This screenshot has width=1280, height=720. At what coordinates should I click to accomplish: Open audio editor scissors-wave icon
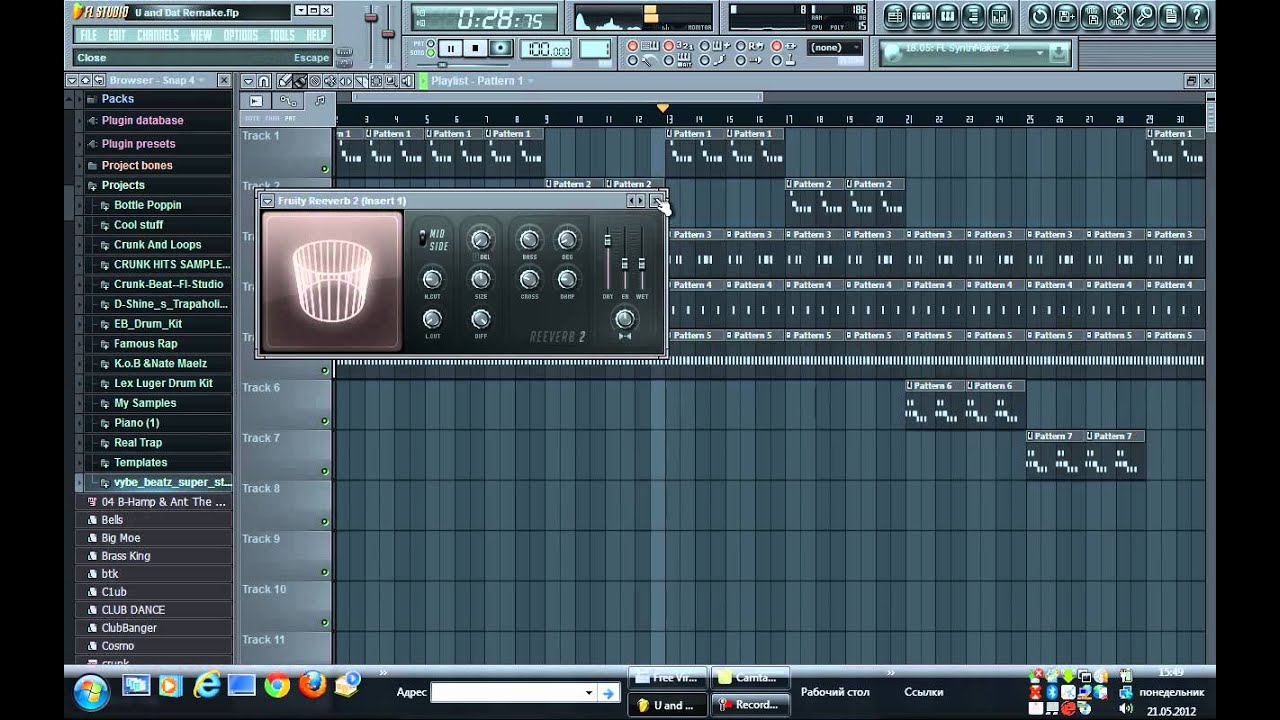pyautogui.click(x=1118, y=17)
